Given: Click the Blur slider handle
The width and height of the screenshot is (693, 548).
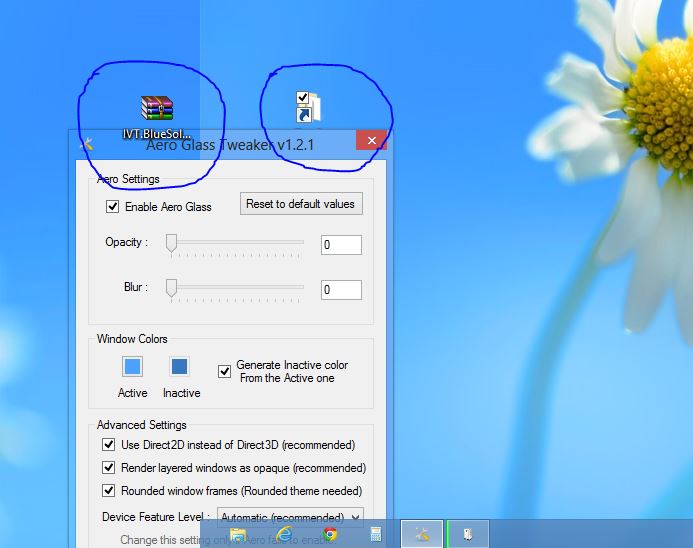Looking at the screenshot, I should pyautogui.click(x=171, y=288).
